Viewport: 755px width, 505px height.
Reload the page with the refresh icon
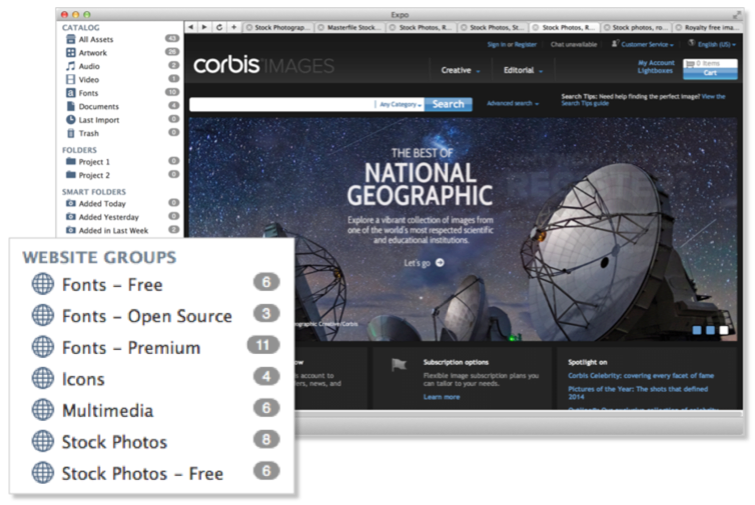point(219,27)
